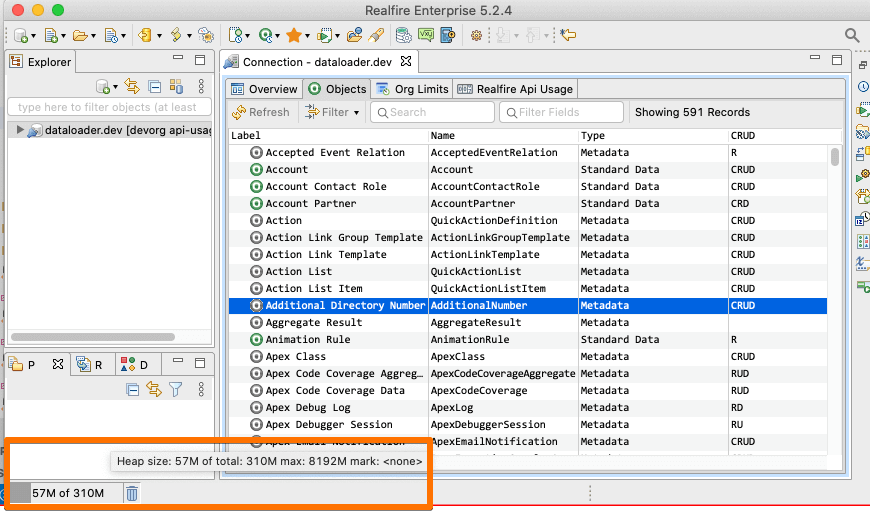
Task: Open dropdown beside Explorer new connection icon
Action: [x=115, y=87]
